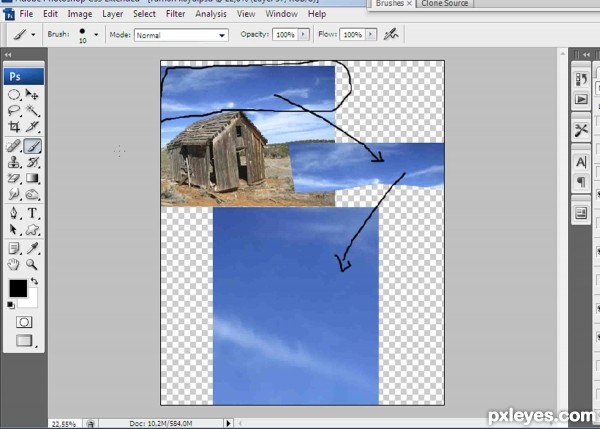Open the Actions panel play icon
The height and width of the screenshot is (429, 600).
(581, 100)
